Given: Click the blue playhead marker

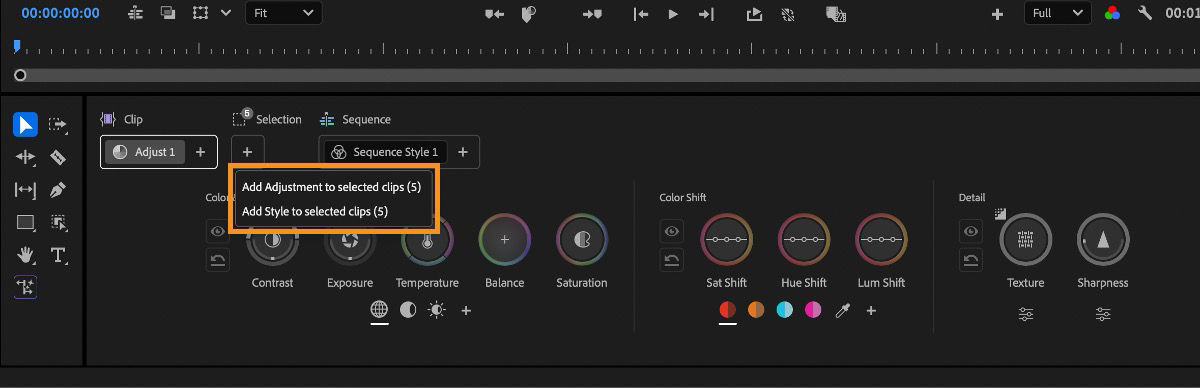Looking at the screenshot, I should pos(16,46).
